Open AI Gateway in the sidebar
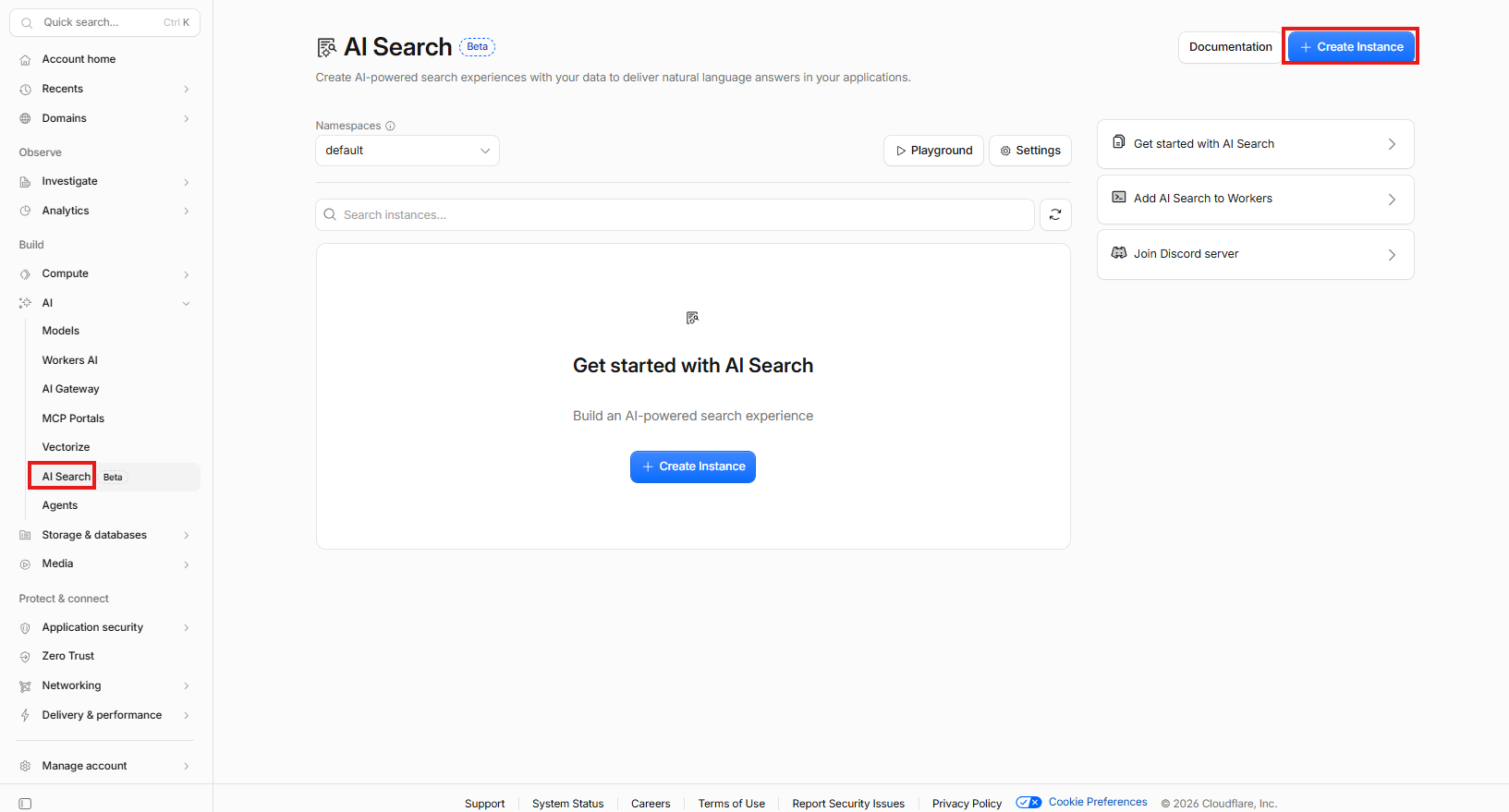The height and width of the screenshot is (812, 1509). pos(71,389)
